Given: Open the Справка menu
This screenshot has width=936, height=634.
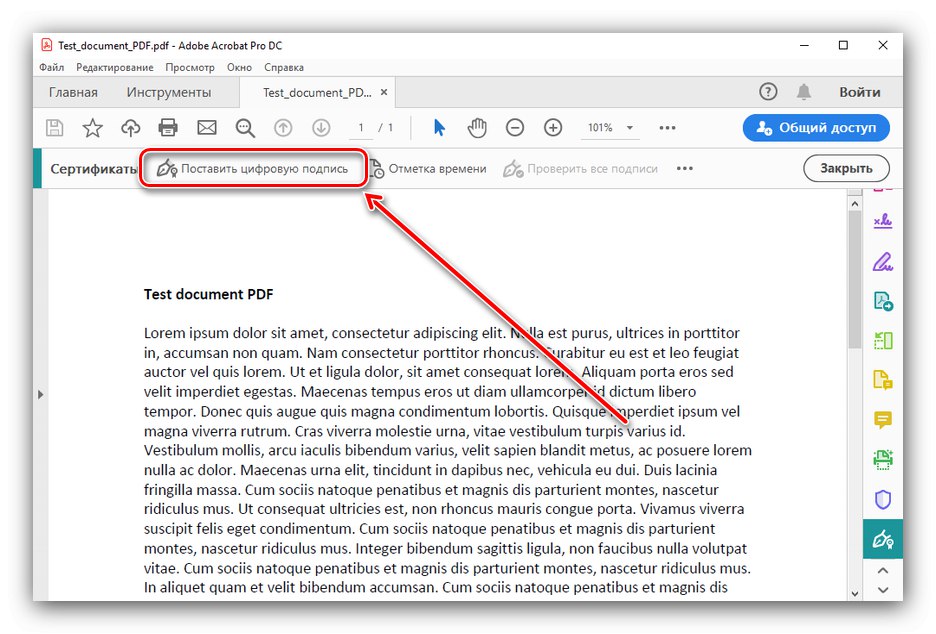Looking at the screenshot, I should [284, 67].
